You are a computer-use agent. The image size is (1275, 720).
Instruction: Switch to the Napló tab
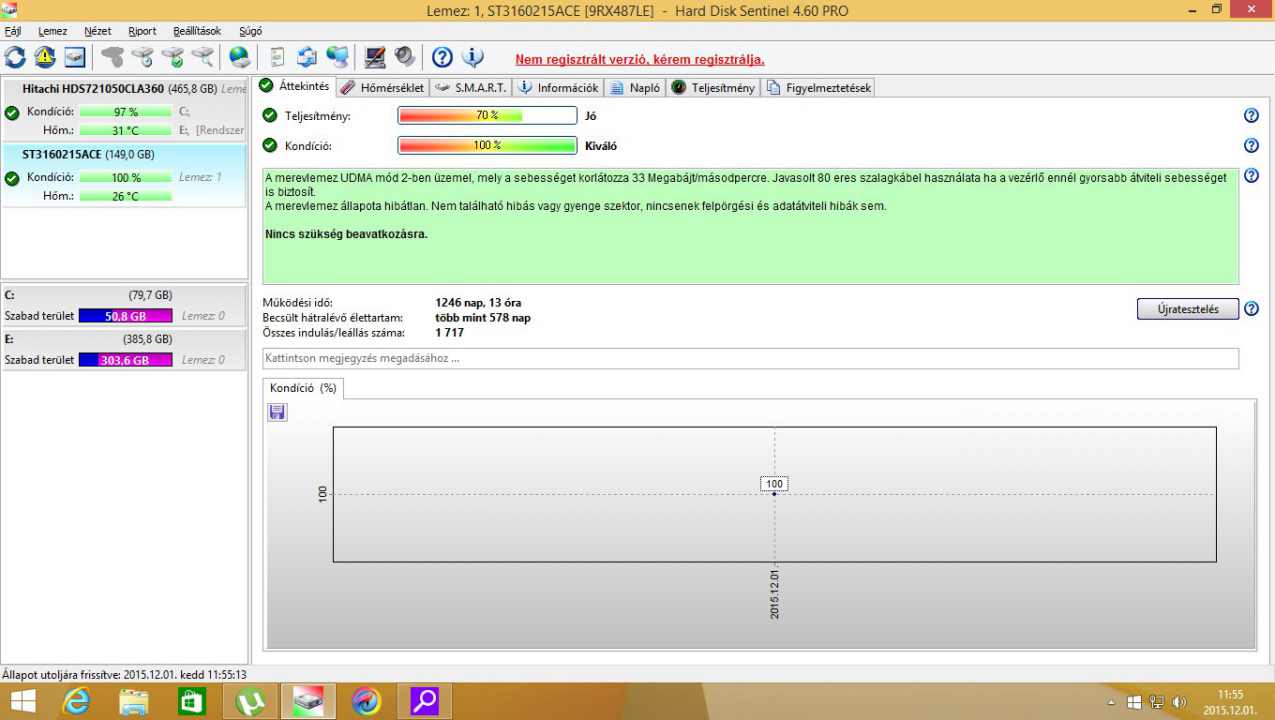click(x=635, y=88)
